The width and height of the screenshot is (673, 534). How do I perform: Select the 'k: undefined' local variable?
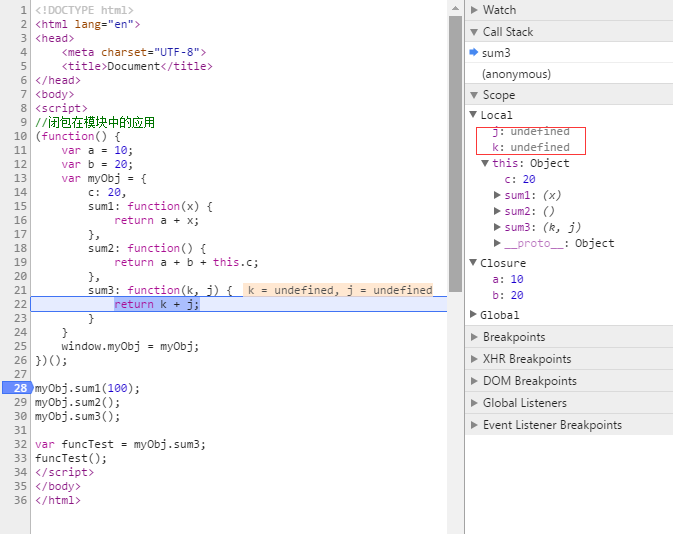click(531, 147)
